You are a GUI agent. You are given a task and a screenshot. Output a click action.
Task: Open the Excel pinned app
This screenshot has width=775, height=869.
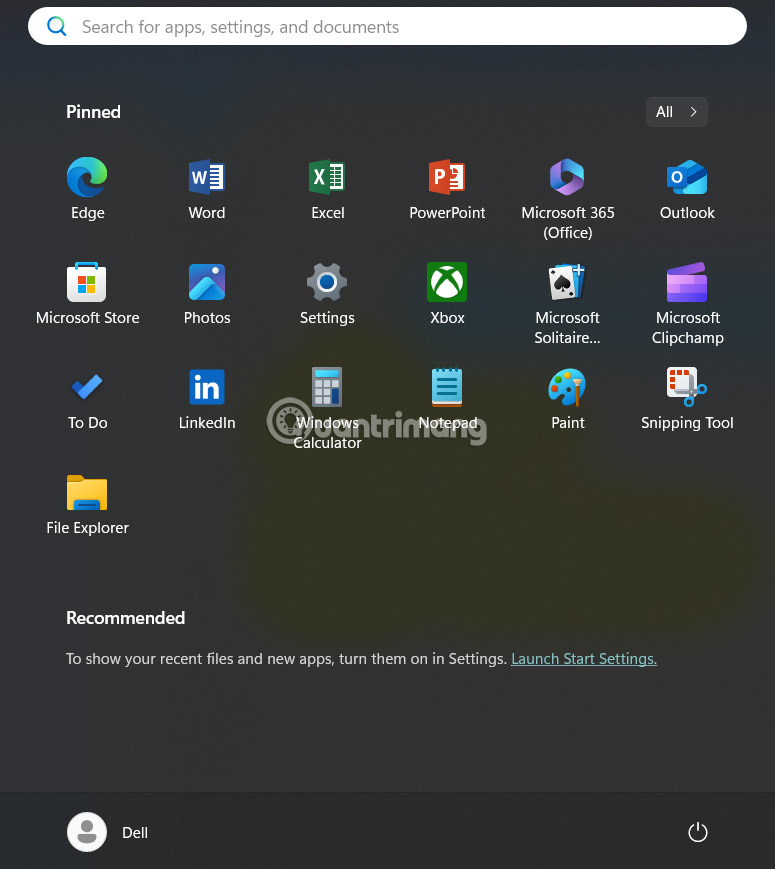tap(327, 177)
